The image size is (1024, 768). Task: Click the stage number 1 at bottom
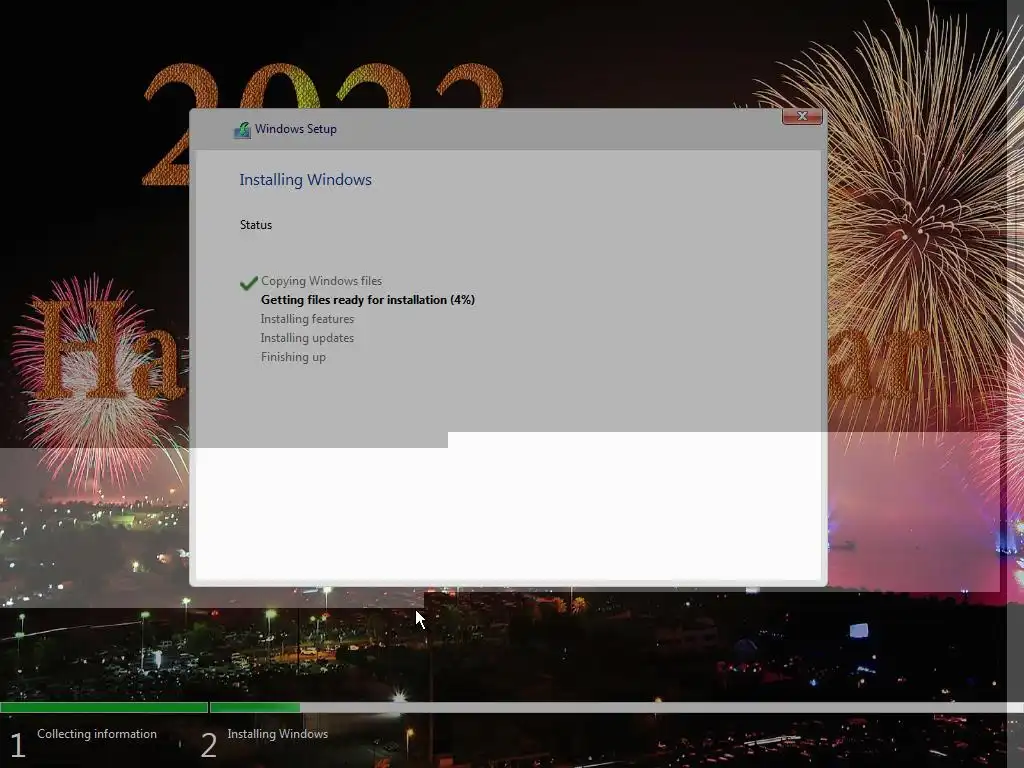pyautogui.click(x=18, y=745)
